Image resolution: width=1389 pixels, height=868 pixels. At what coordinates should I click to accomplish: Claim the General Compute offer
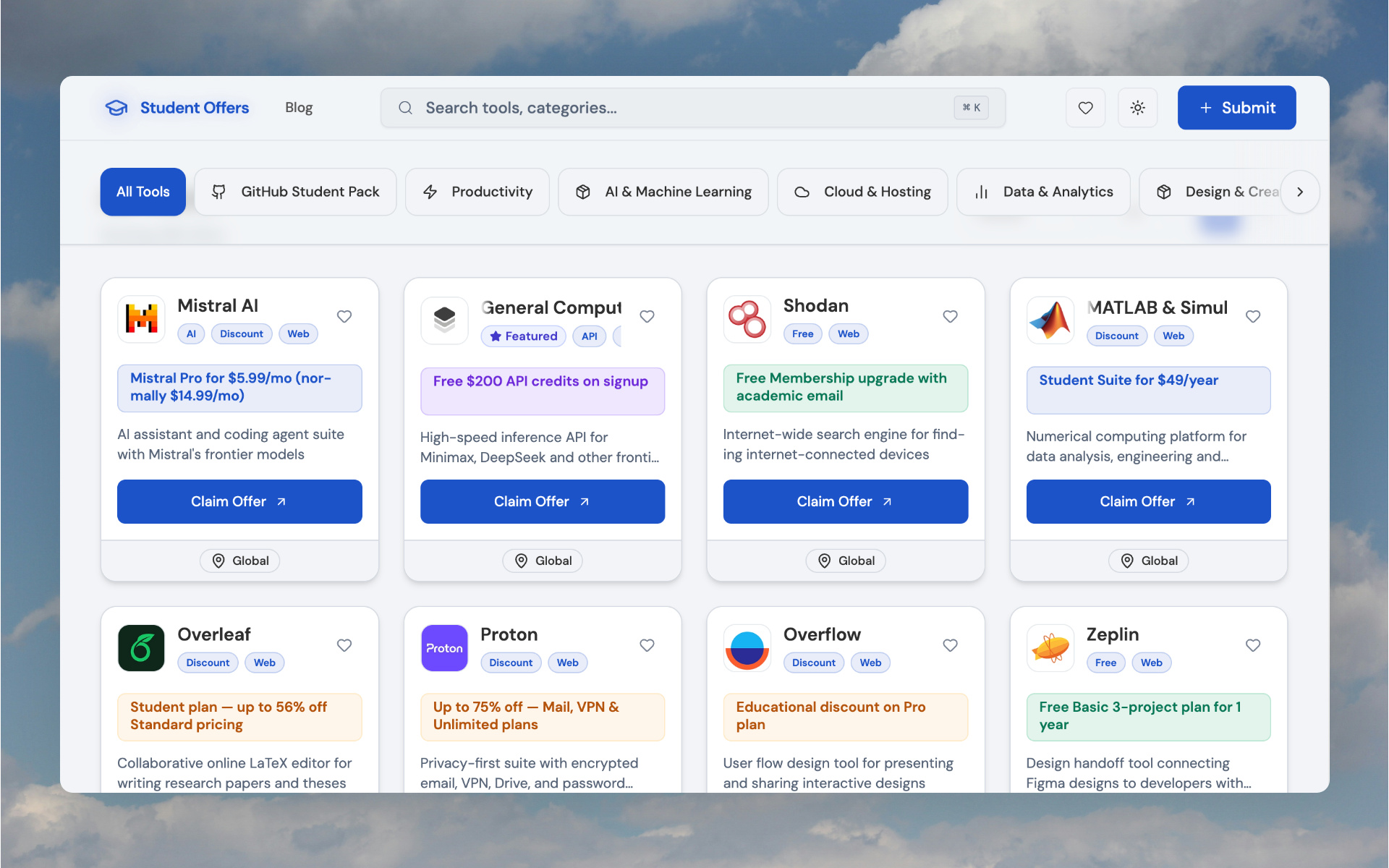tap(543, 501)
